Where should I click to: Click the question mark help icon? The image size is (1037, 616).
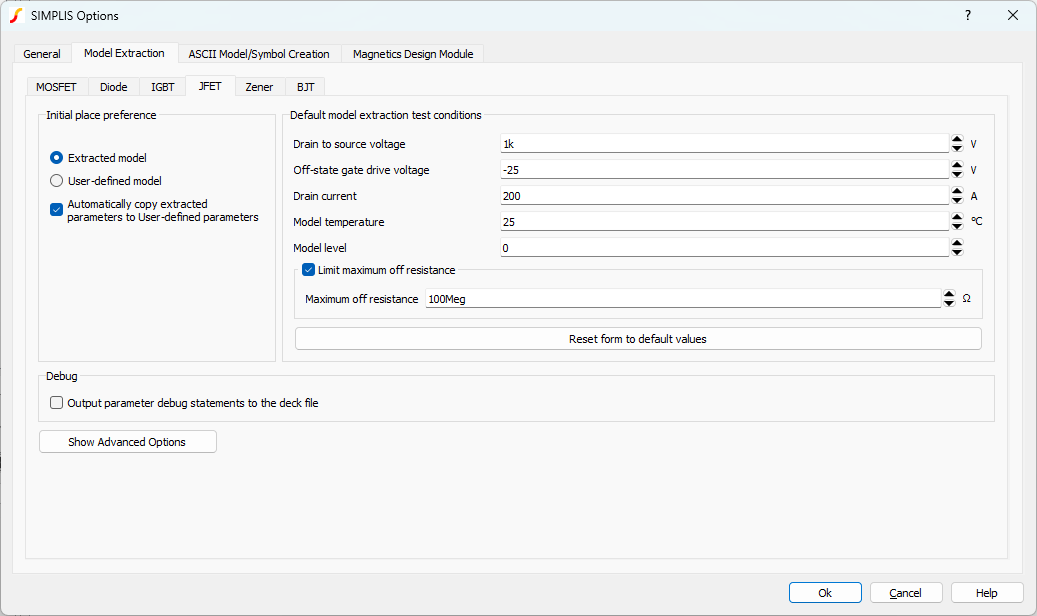tap(967, 15)
